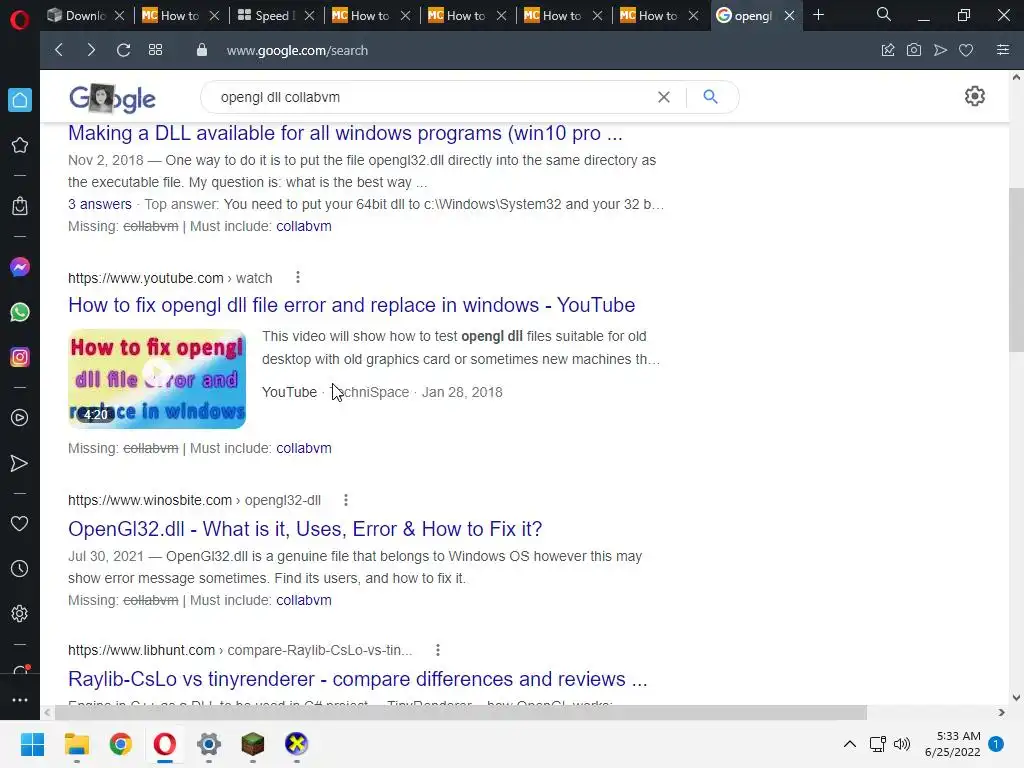The image size is (1024, 768).
Task: Click collabvm must-include under Making a DLL result
Action: 304,227
